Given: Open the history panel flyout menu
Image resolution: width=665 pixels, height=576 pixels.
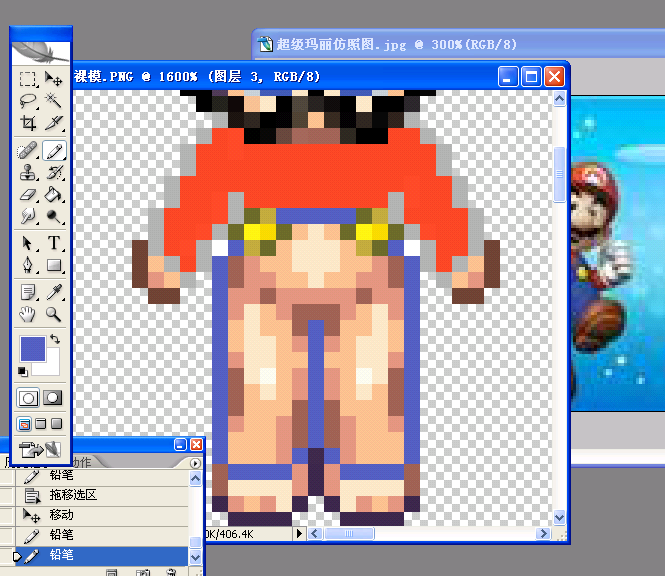Looking at the screenshot, I should [195, 463].
